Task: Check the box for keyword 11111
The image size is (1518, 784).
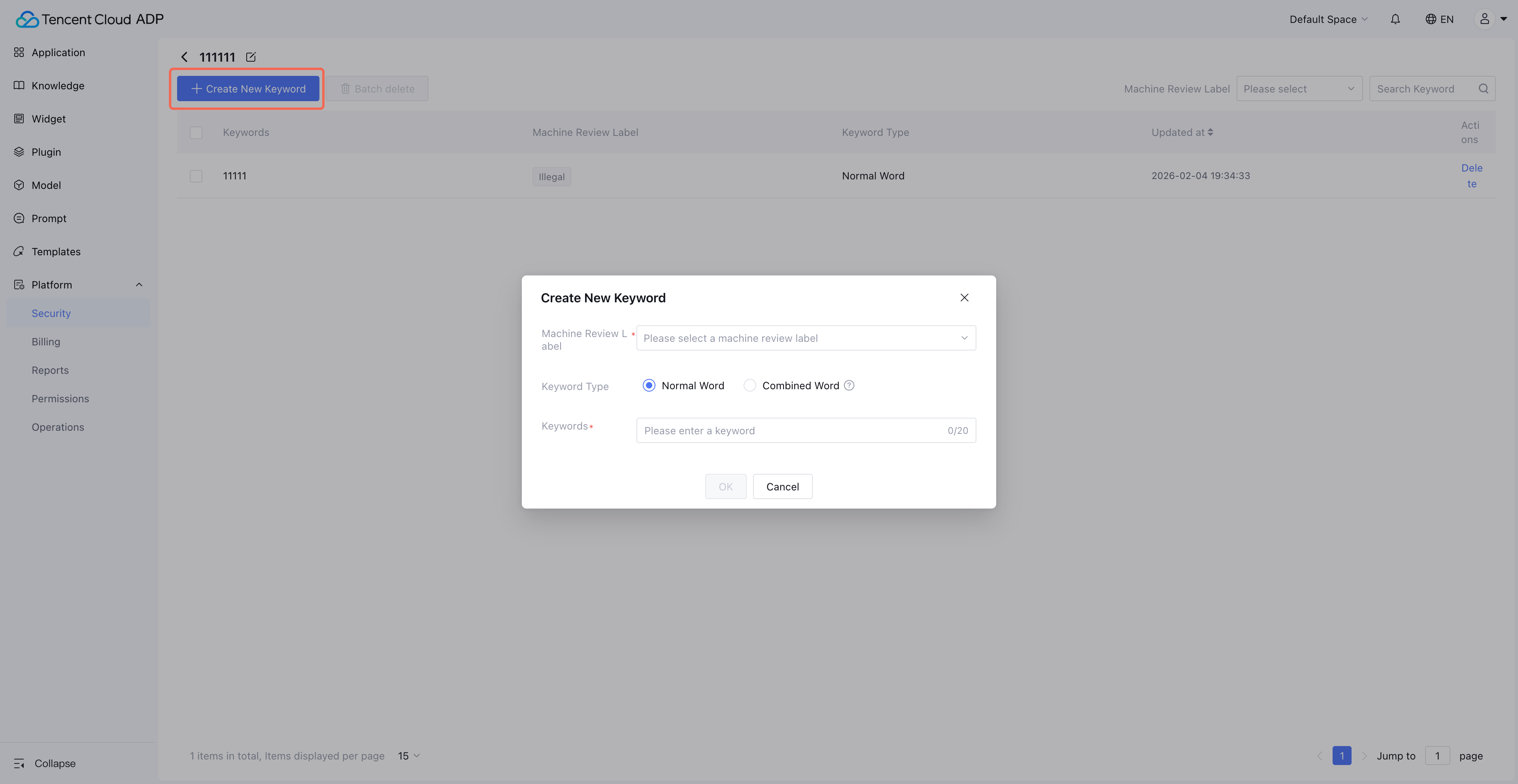Action: point(196,176)
